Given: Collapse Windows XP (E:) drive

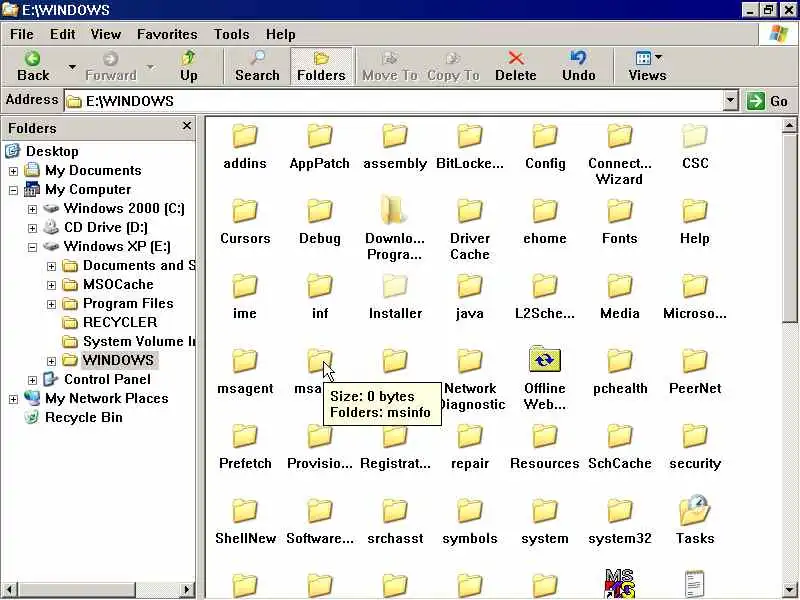Looking at the screenshot, I should 32,247.
